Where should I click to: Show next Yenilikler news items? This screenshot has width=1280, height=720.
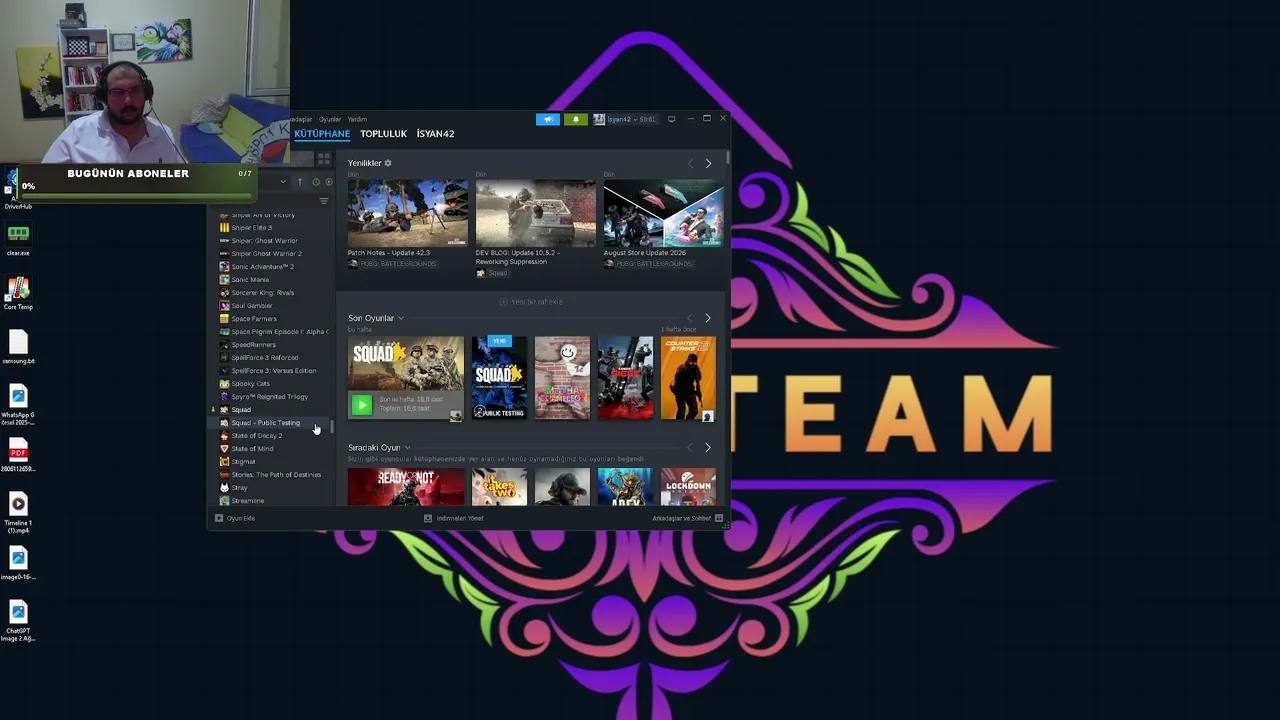tap(708, 163)
